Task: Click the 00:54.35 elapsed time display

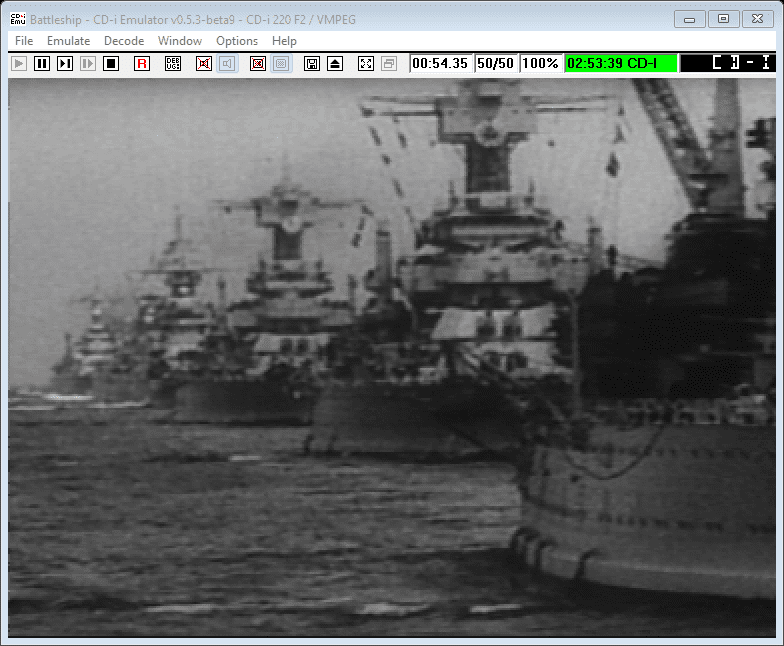Action: pyautogui.click(x=440, y=63)
